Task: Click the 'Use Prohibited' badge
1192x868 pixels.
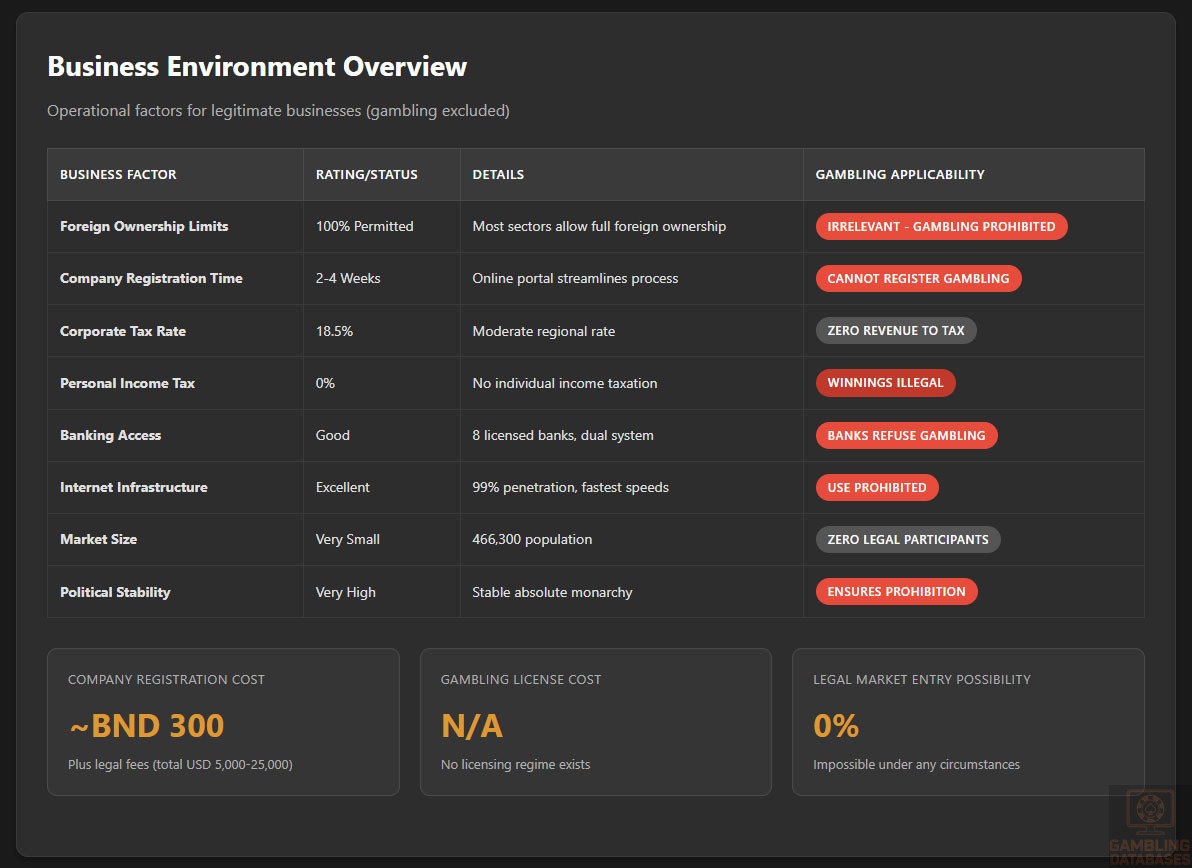Action: [x=876, y=488]
